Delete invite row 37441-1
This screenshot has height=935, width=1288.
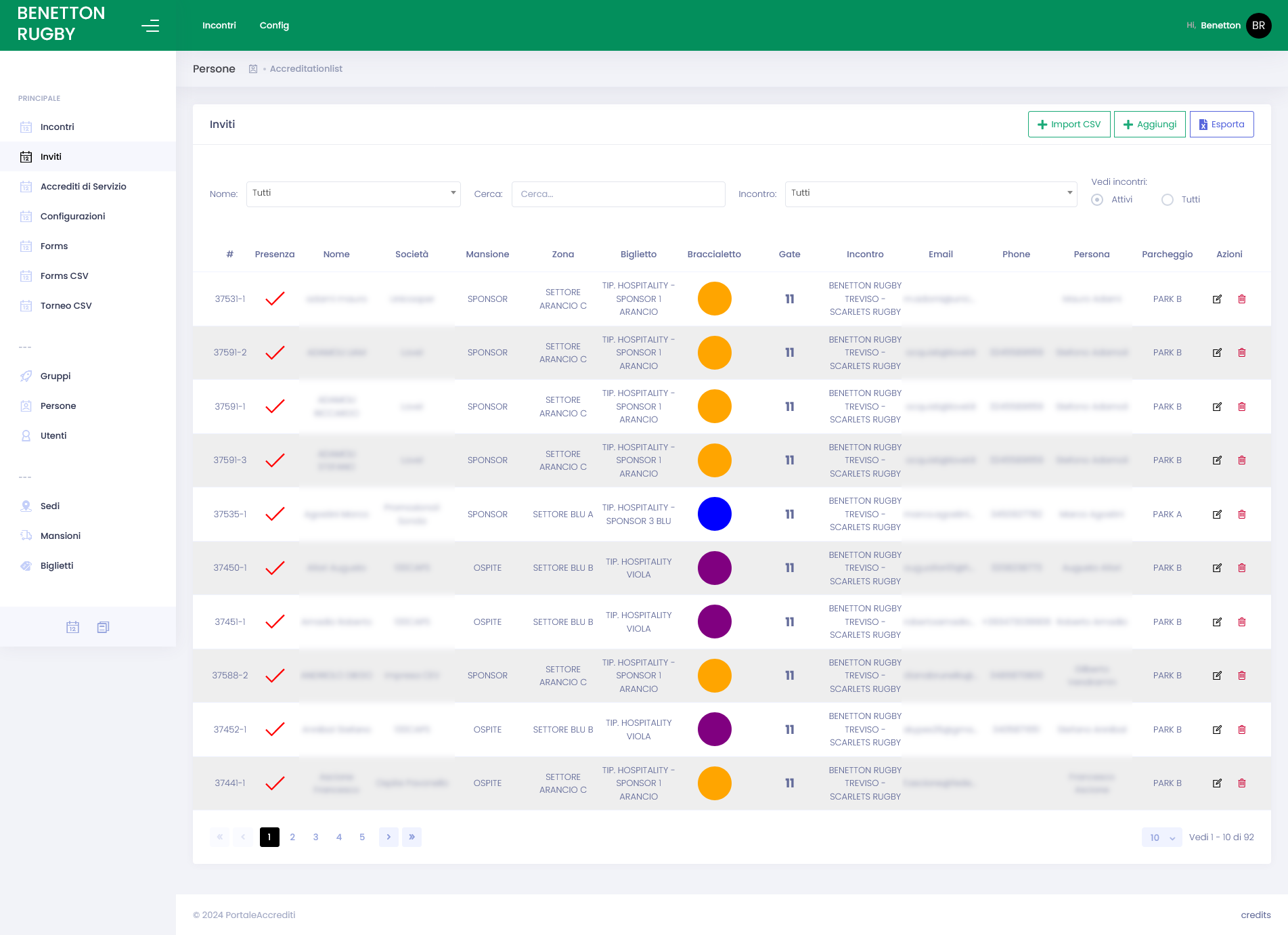pyautogui.click(x=1242, y=783)
